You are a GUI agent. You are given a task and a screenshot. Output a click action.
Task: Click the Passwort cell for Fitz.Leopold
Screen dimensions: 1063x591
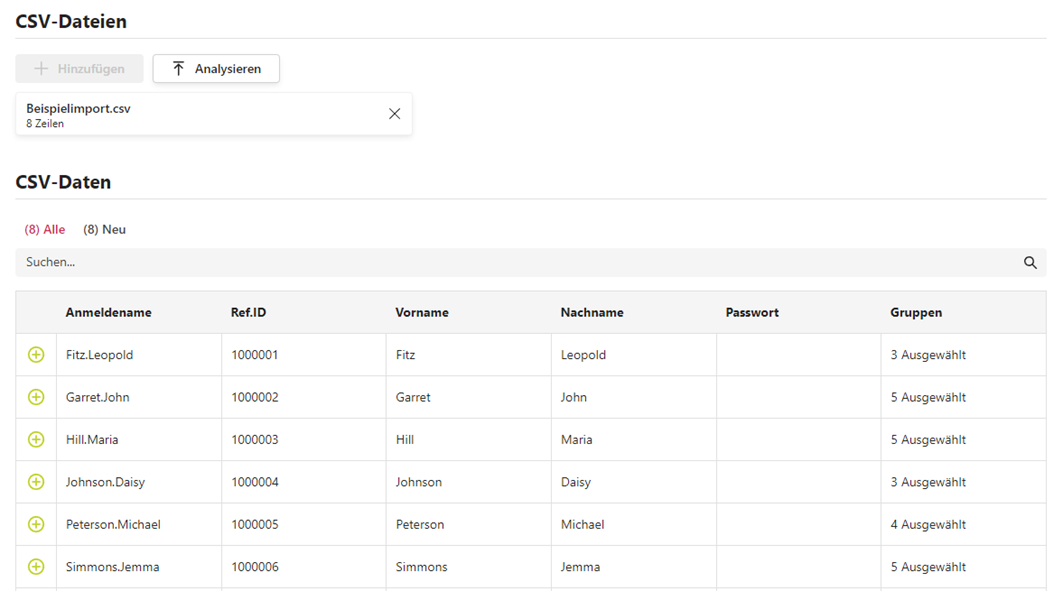pos(797,355)
